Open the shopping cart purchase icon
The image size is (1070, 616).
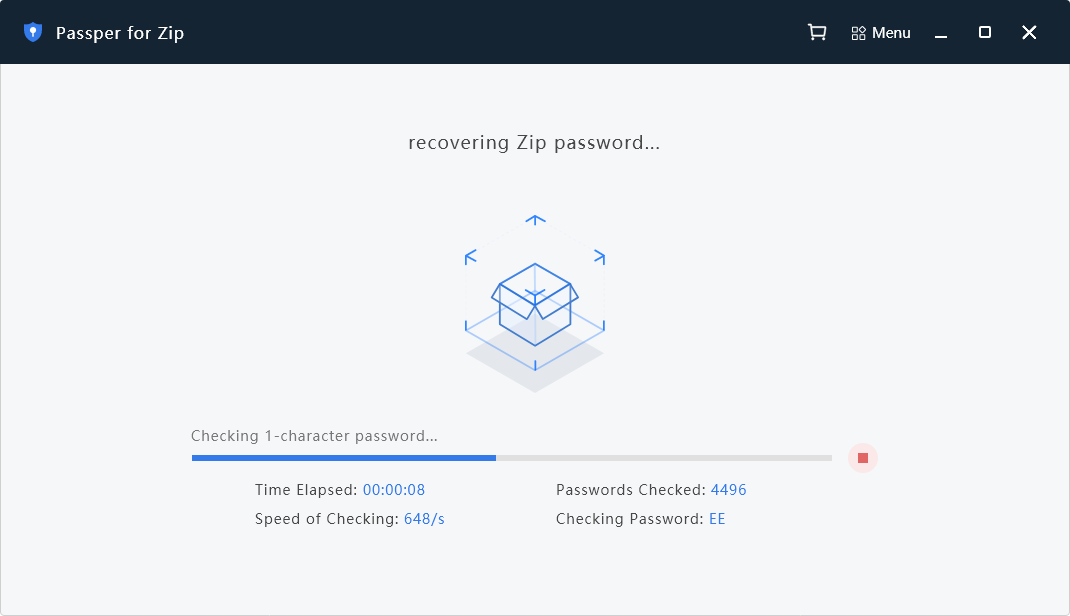coord(817,32)
